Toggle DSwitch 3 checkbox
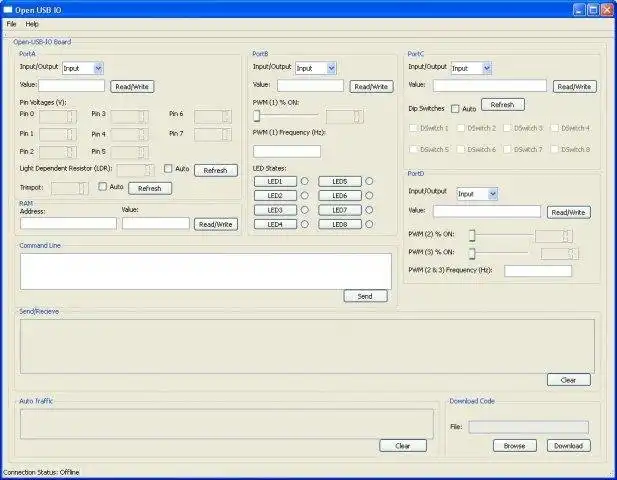Viewport: 617px width, 480px height. (507, 128)
